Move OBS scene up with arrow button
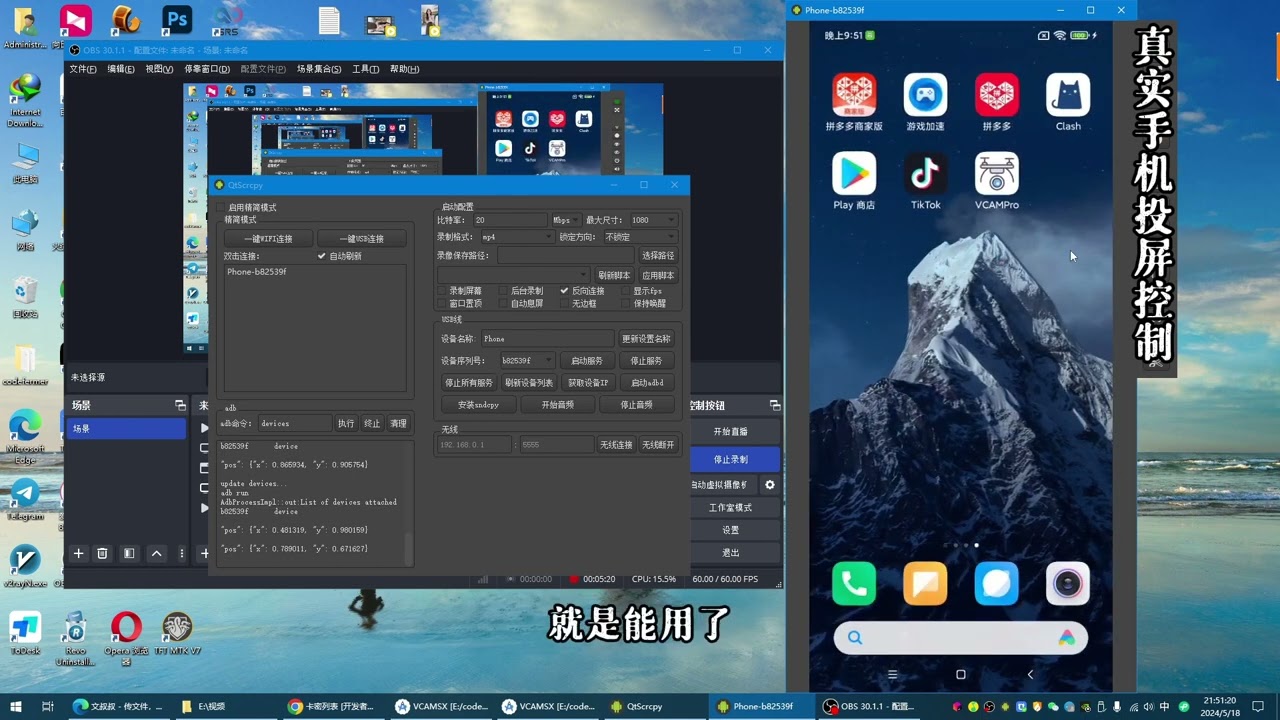1280x720 pixels. [x=156, y=553]
